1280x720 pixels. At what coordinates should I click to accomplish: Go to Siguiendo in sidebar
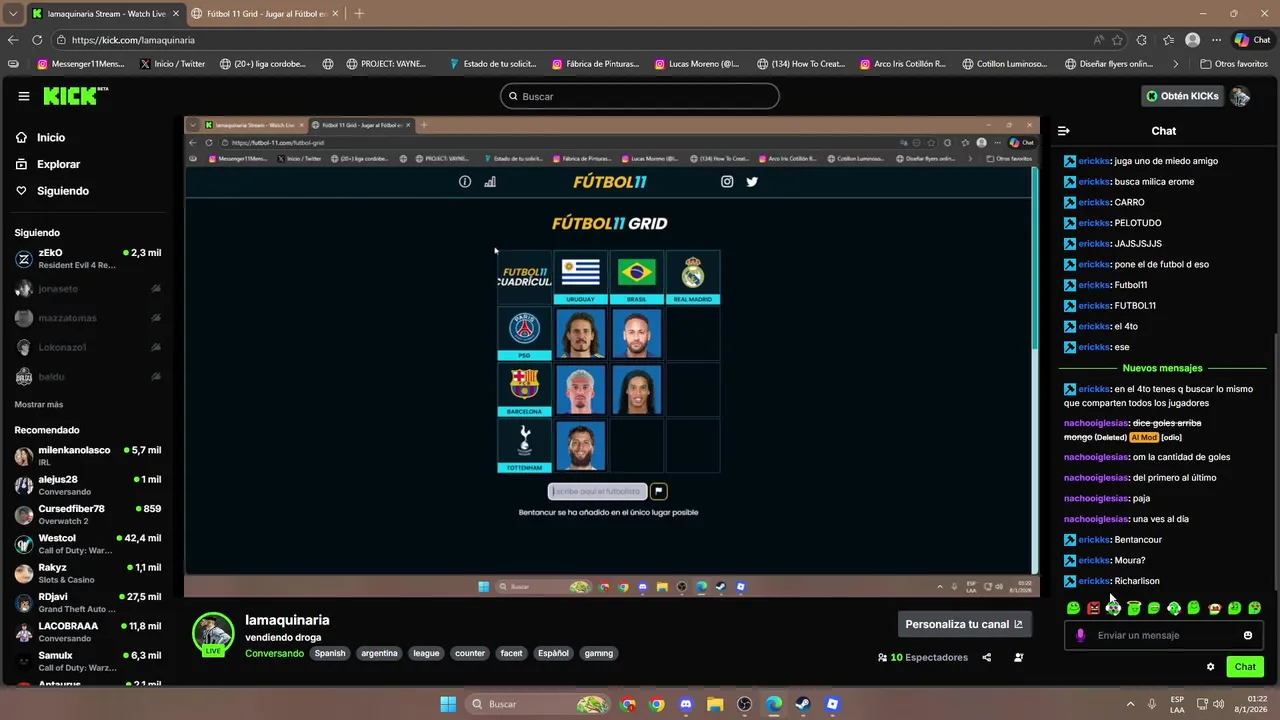(x=52, y=191)
